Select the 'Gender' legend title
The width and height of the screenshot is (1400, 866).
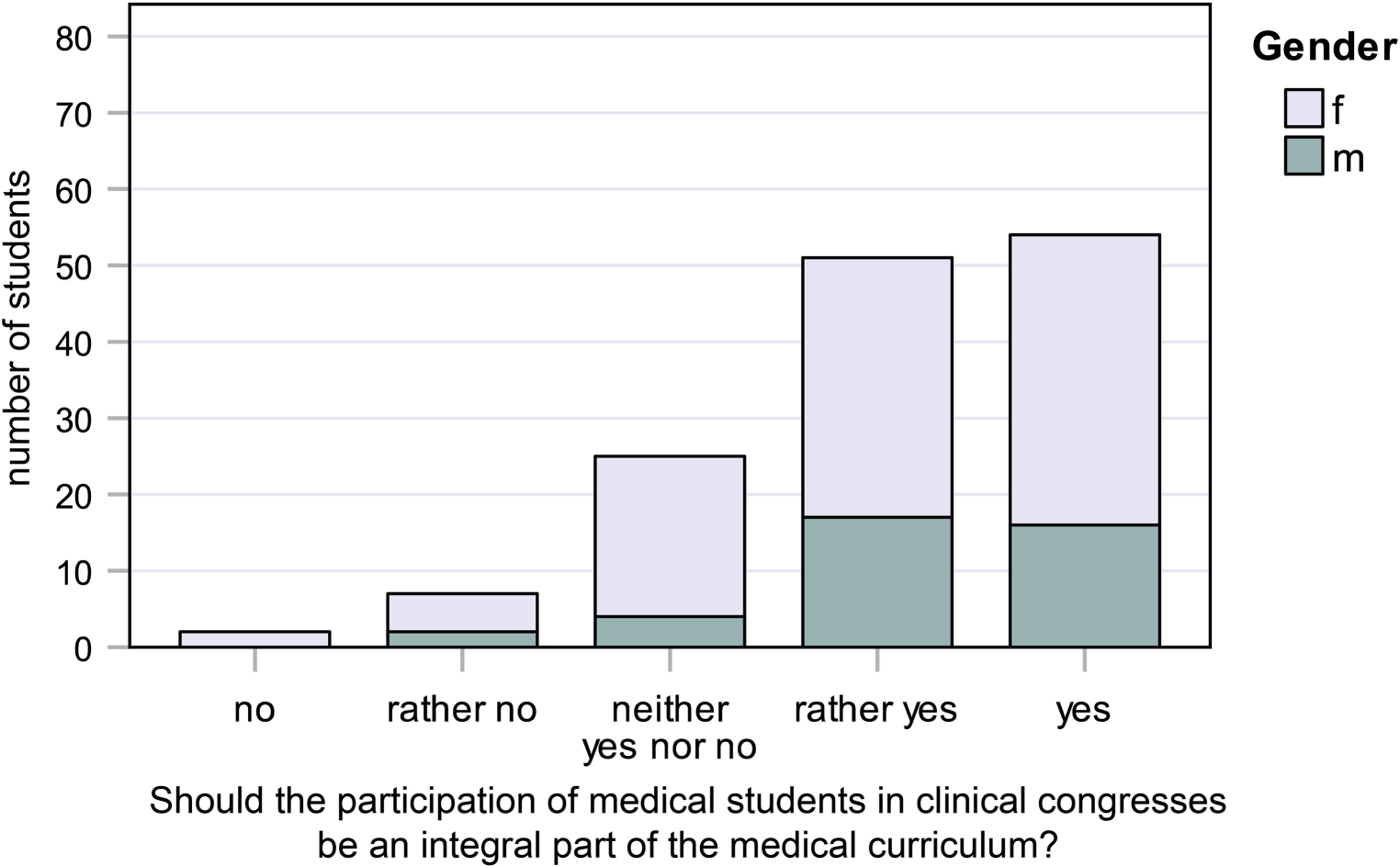click(1324, 47)
